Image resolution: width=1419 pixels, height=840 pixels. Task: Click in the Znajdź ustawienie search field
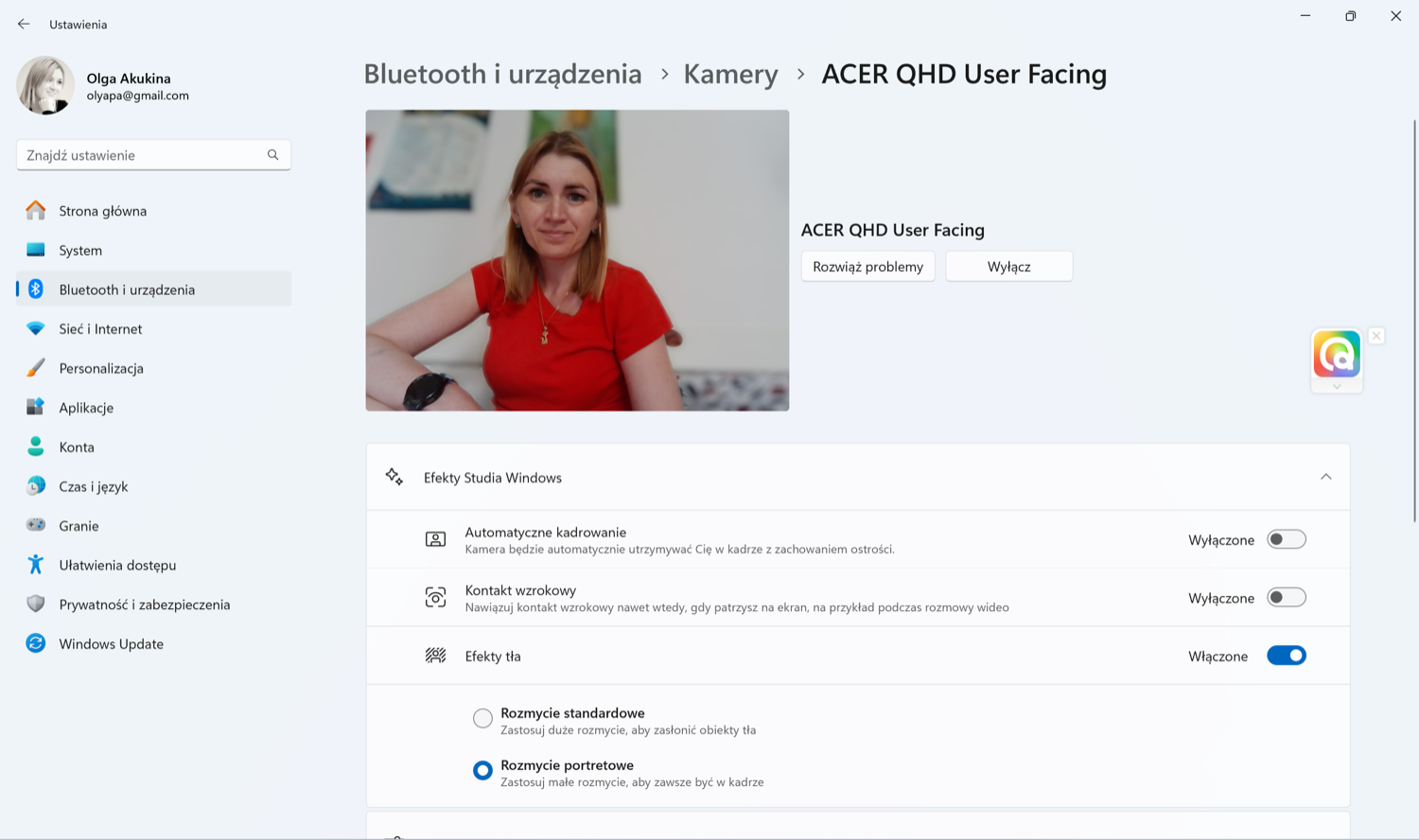click(x=153, y=155)
